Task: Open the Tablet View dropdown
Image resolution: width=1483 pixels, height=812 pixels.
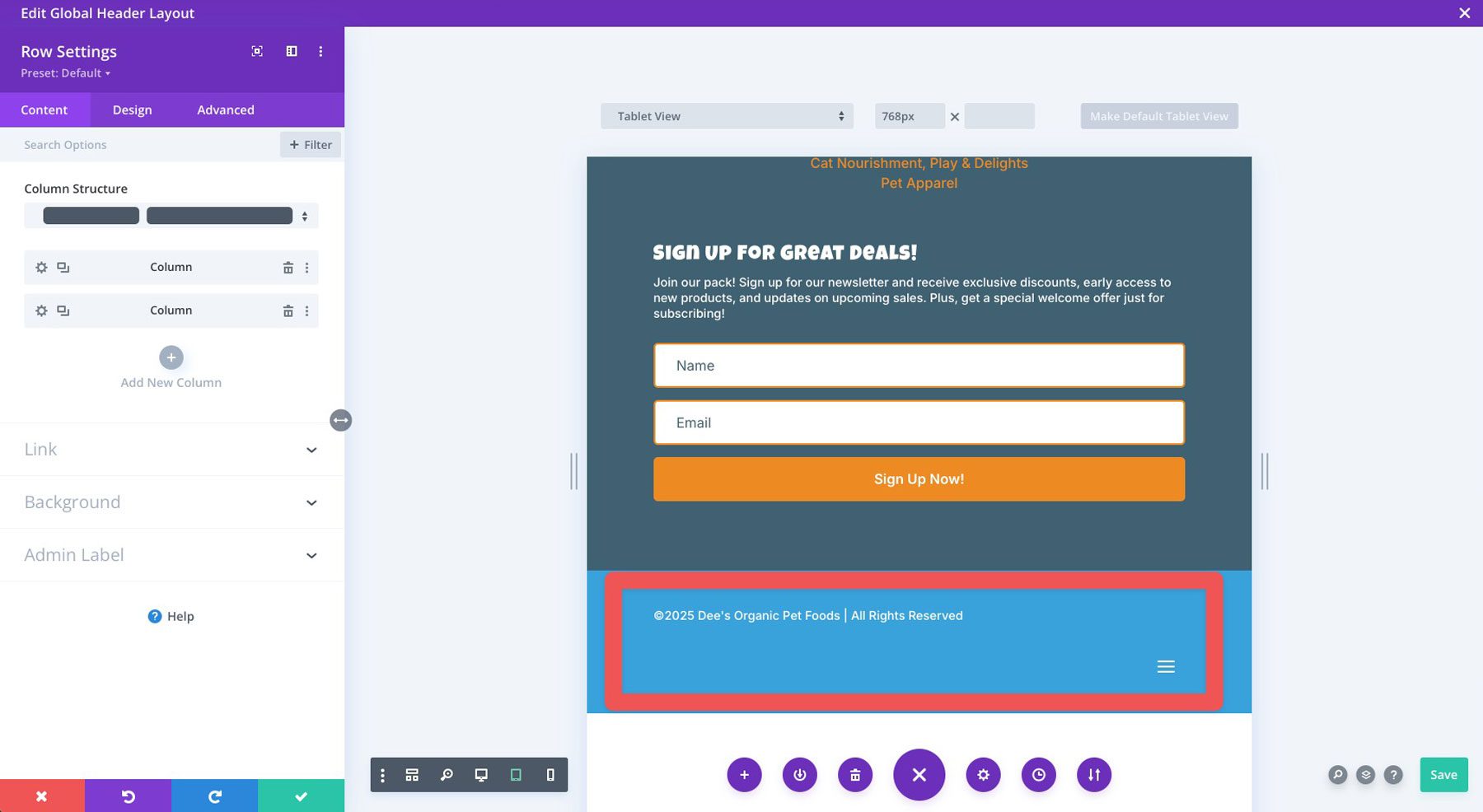Action: point(726,115)
